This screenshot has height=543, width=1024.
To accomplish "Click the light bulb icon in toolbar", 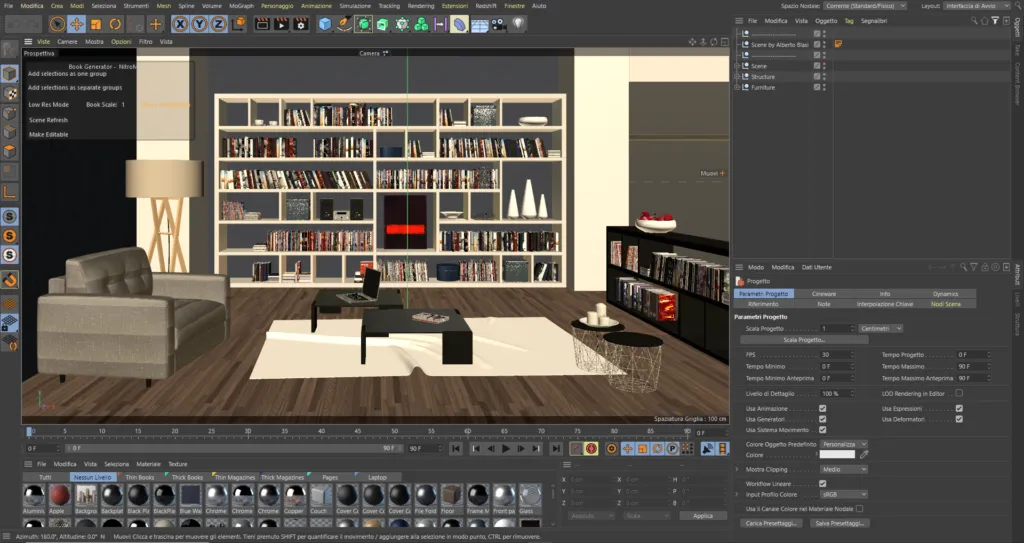I will coord(518,25).
